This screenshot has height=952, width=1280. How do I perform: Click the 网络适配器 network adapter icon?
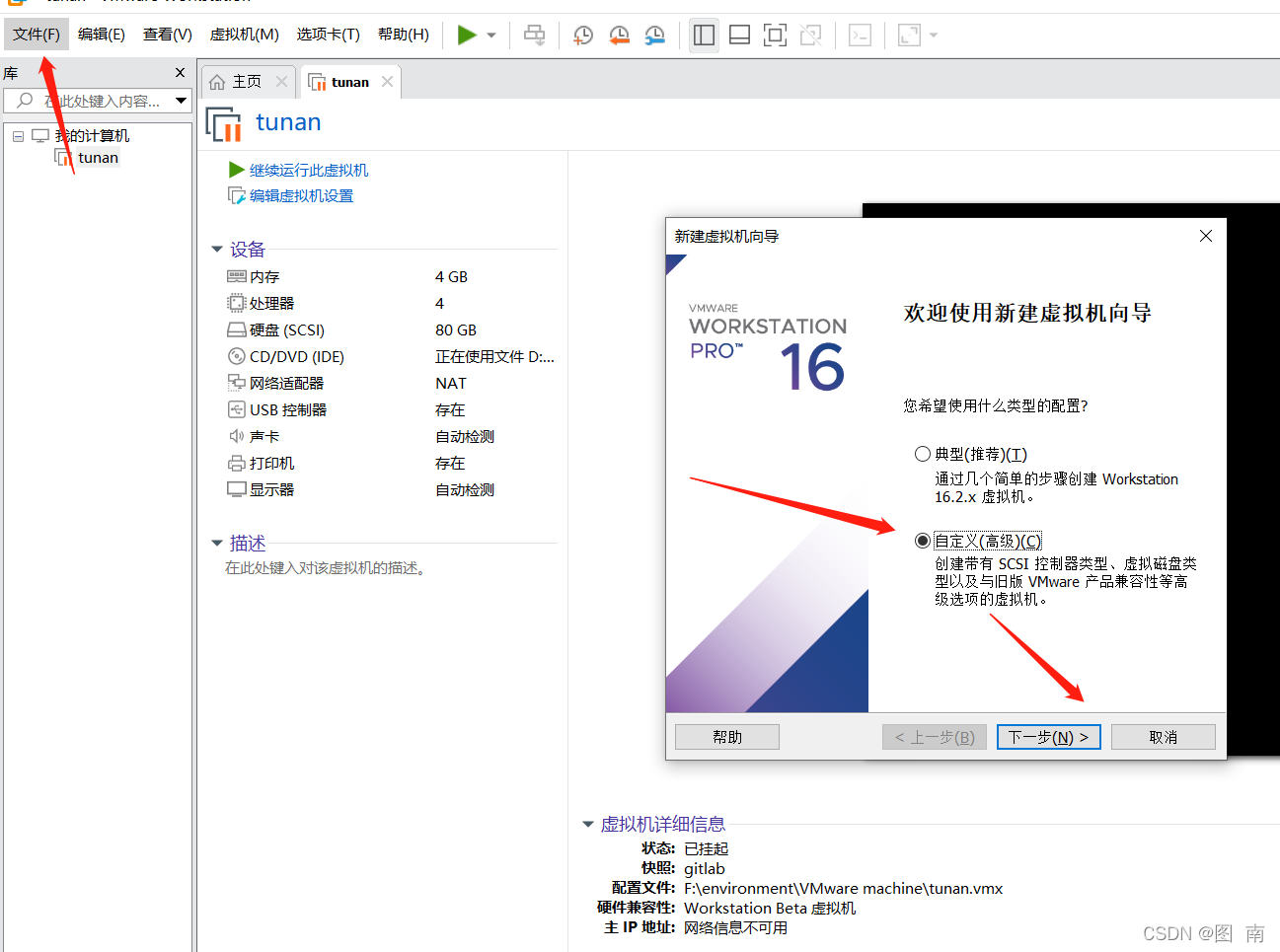(x=237, y=383)
